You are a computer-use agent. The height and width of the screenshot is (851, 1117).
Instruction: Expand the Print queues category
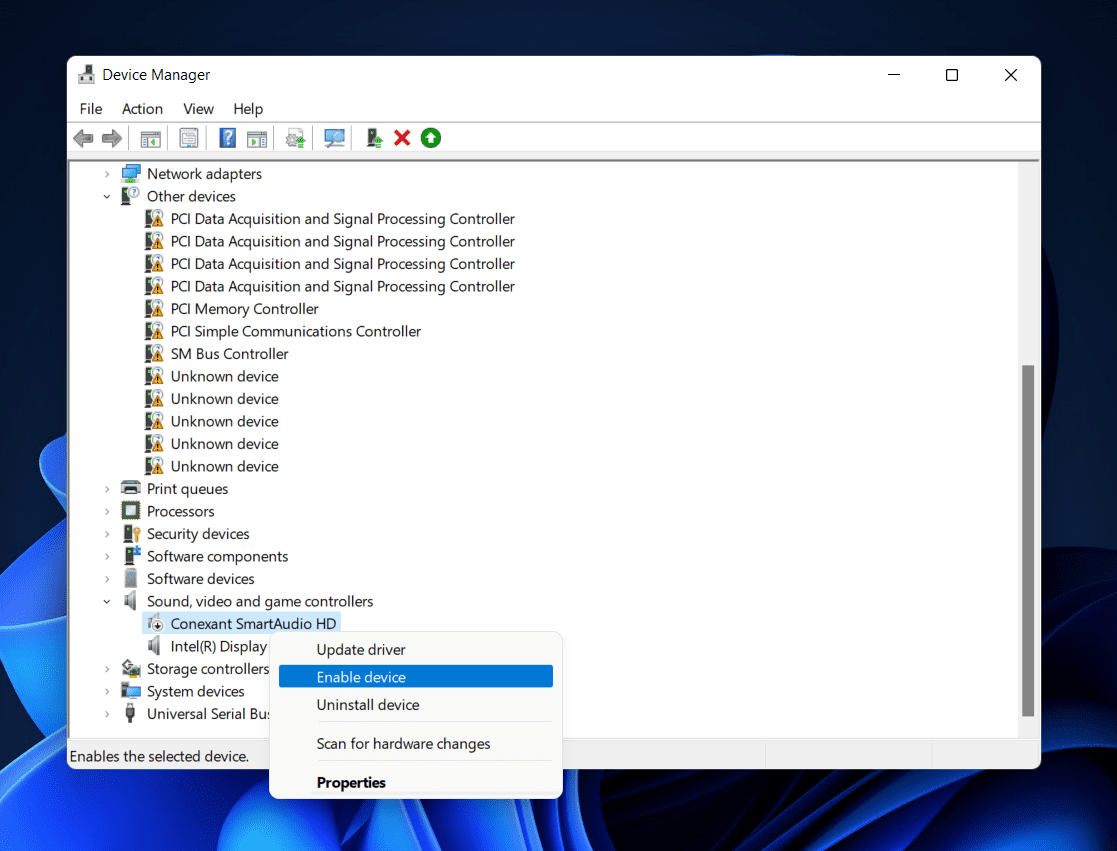point(107,489)
